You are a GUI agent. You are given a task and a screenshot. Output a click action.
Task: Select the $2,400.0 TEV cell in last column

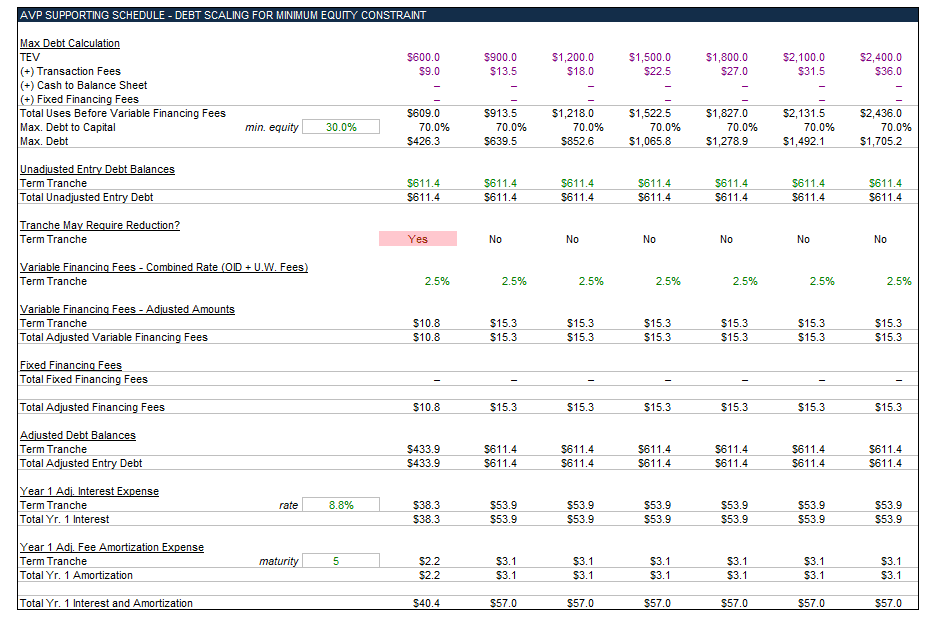pos(880,57)
